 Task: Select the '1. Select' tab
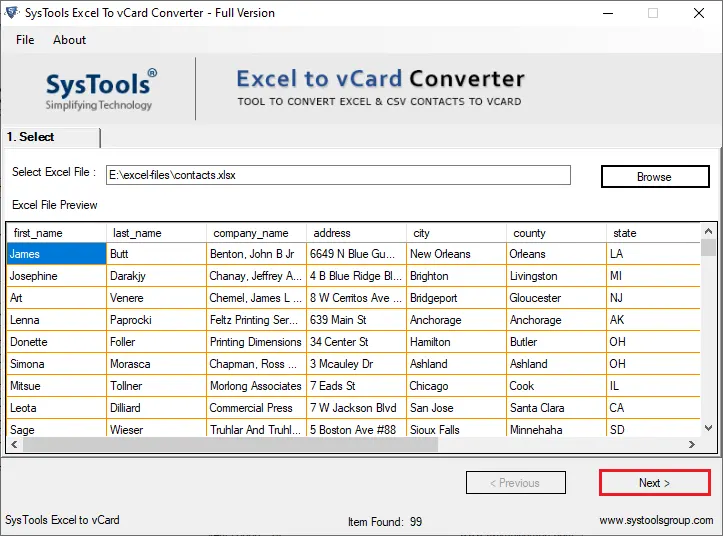tap(51, 137)
